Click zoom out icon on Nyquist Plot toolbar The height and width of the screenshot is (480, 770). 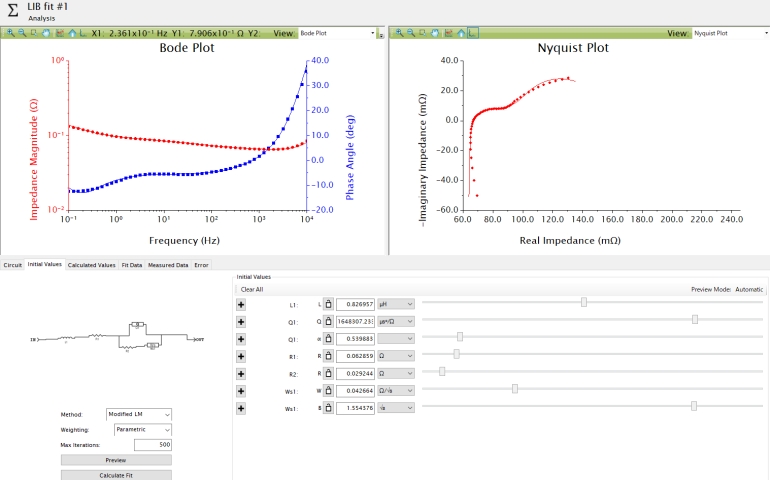pyautogui.click(x=411, y=33)
